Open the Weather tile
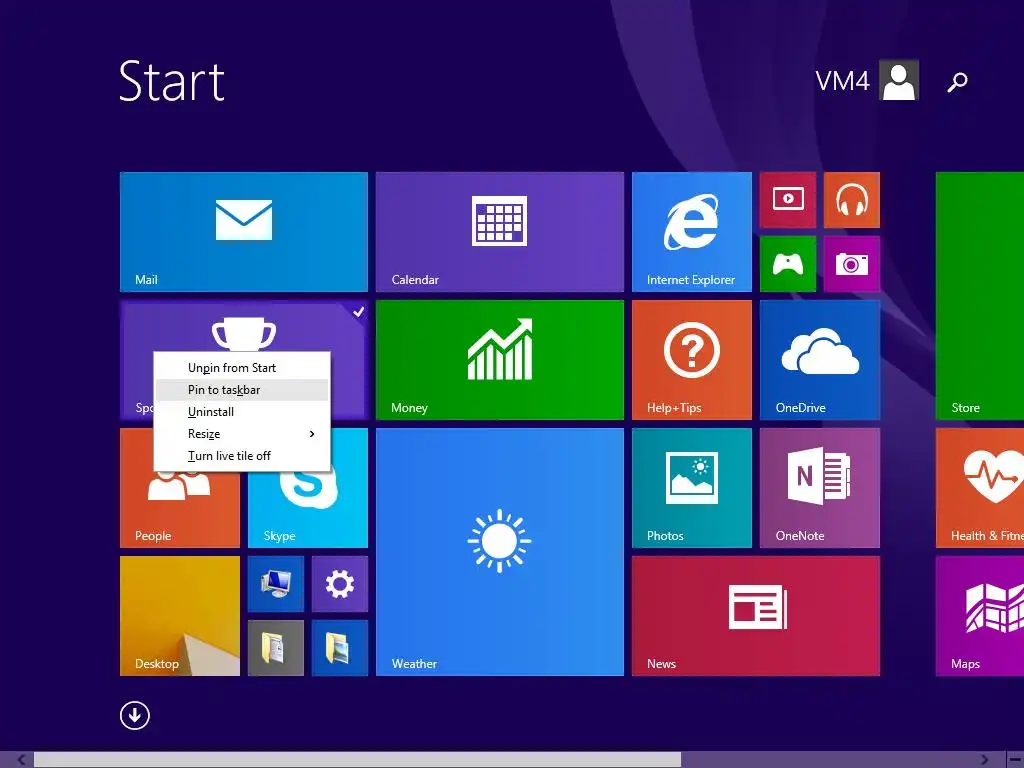Viewport: 1024px width, 768px height. coord(500,552)
